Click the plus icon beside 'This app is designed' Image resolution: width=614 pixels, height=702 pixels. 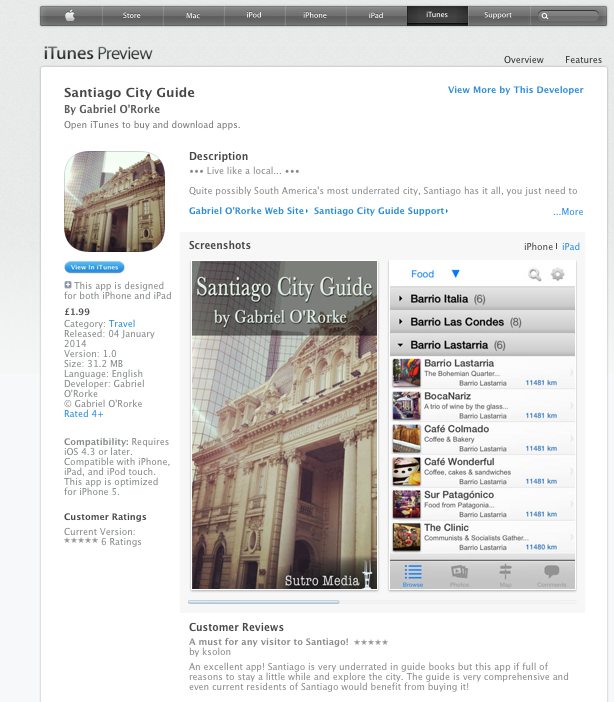click(x=68, y=285)
